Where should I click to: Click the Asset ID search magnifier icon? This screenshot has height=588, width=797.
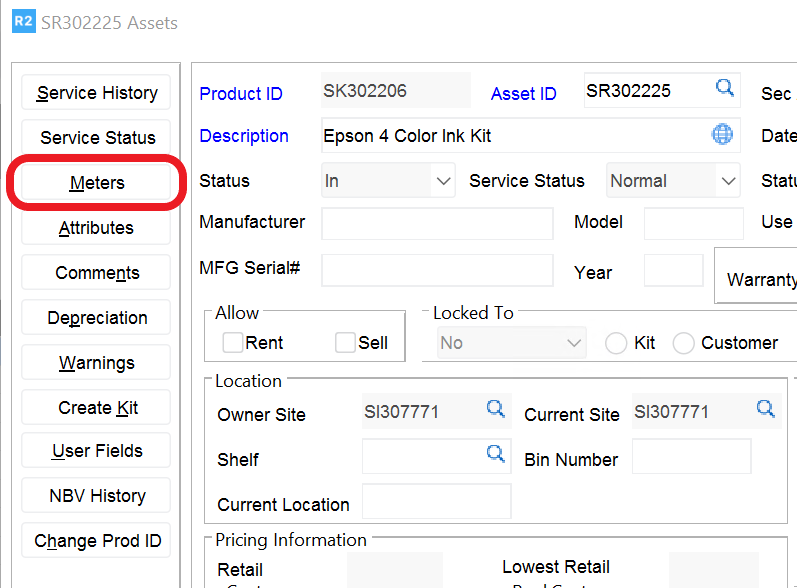725,89
